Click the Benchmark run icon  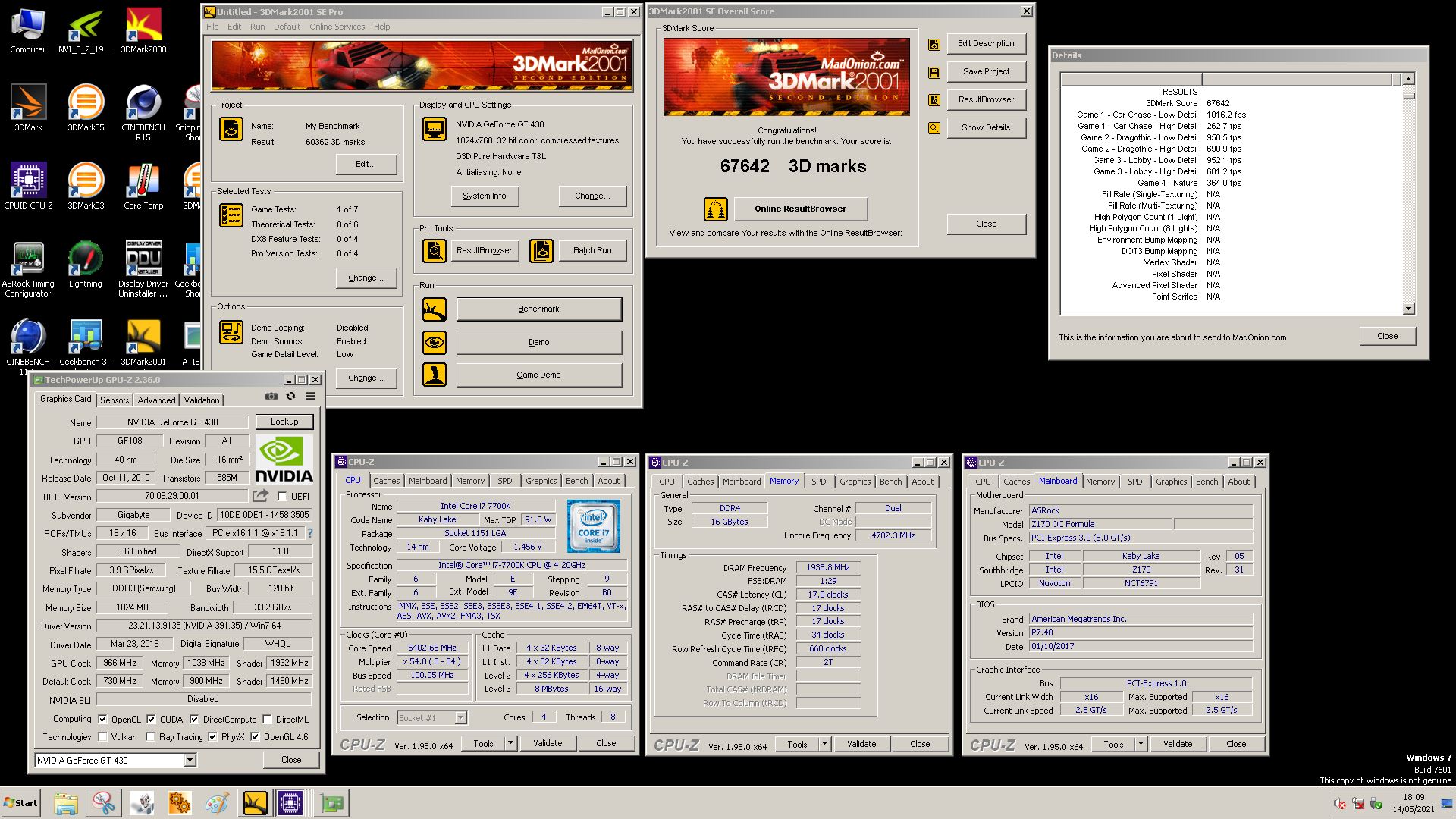[x=435, y=309]
